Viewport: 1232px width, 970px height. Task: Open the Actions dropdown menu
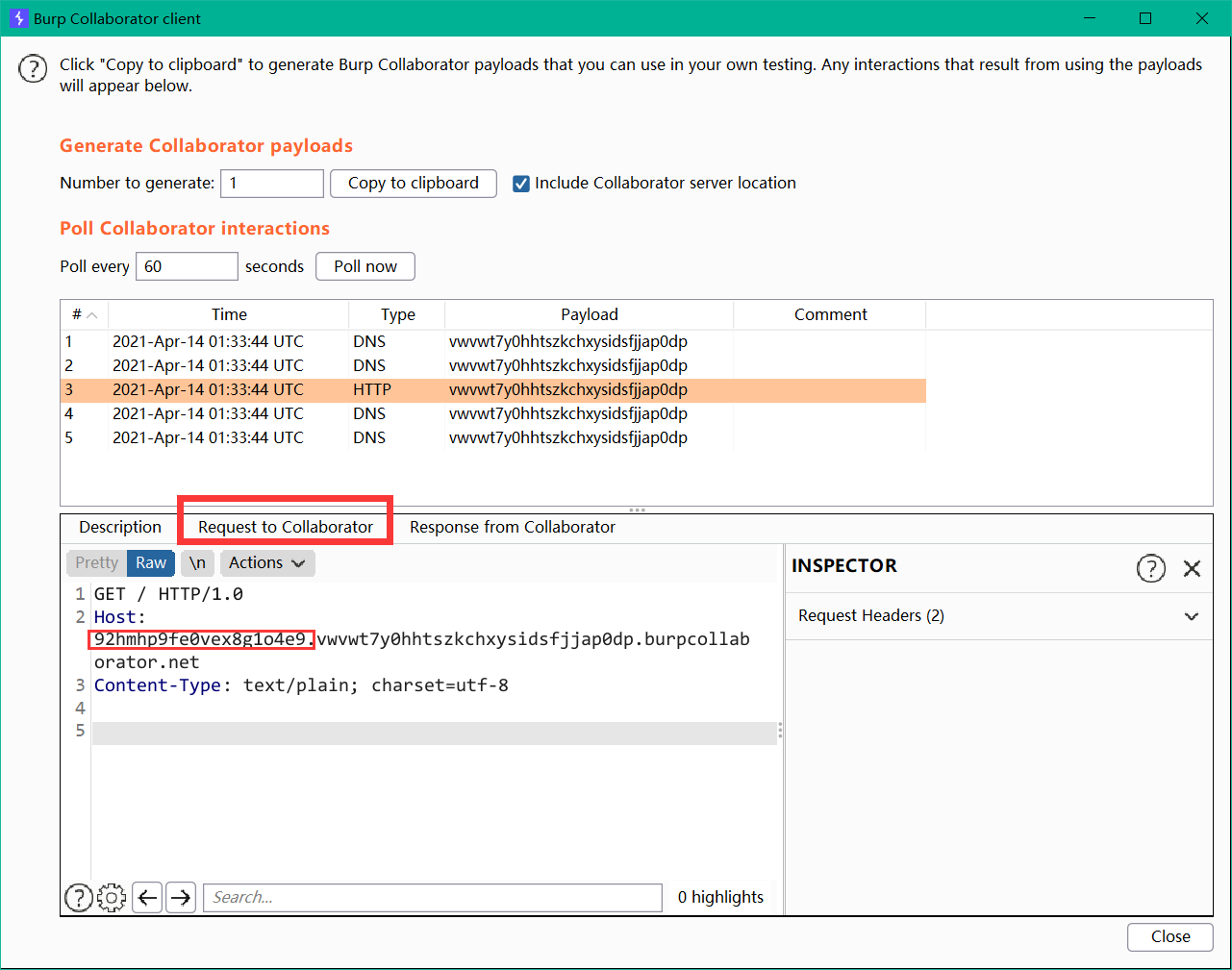267,562
